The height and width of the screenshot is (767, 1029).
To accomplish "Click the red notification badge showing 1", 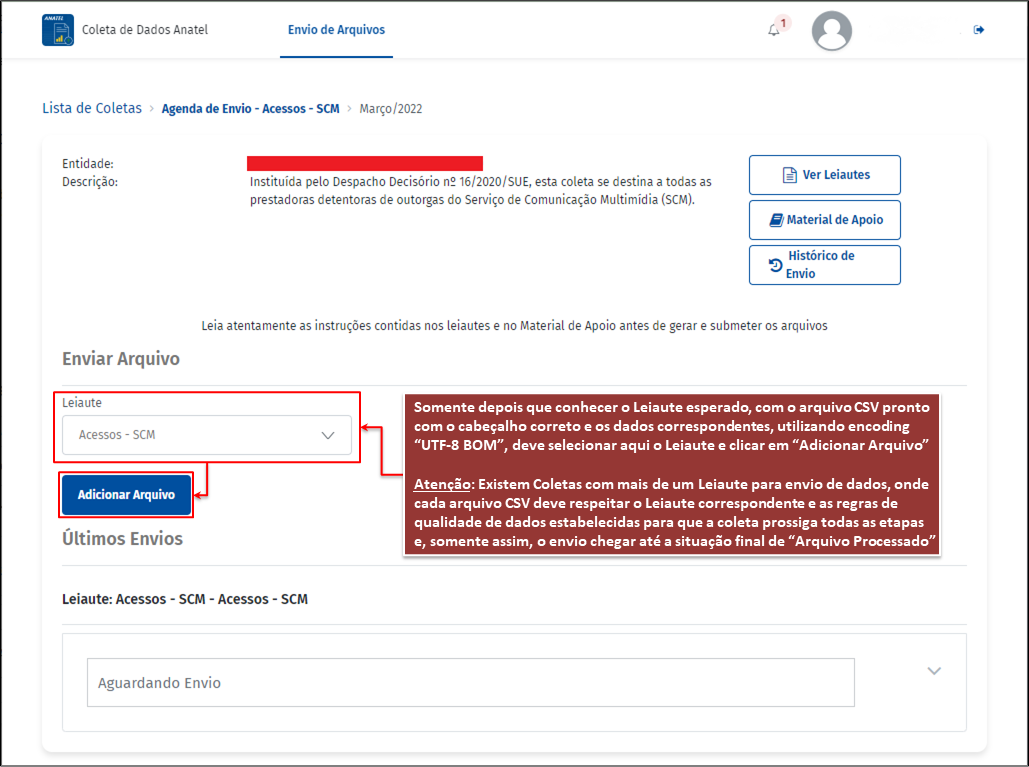I will pyautogui.click(x=783, y=23).
